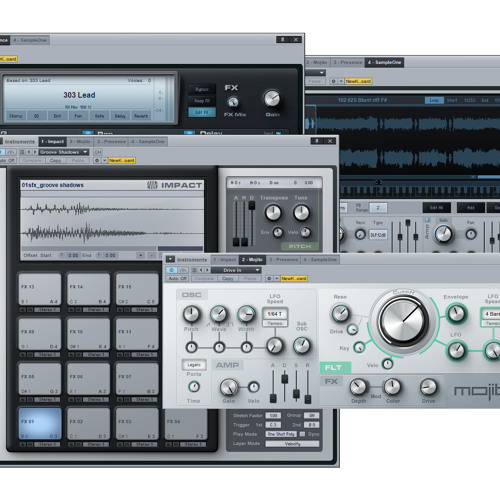Trigger the highlighted FX 01 pad
Image resolution: width=500 pixels, height=500 pixels.
[40, 424]
